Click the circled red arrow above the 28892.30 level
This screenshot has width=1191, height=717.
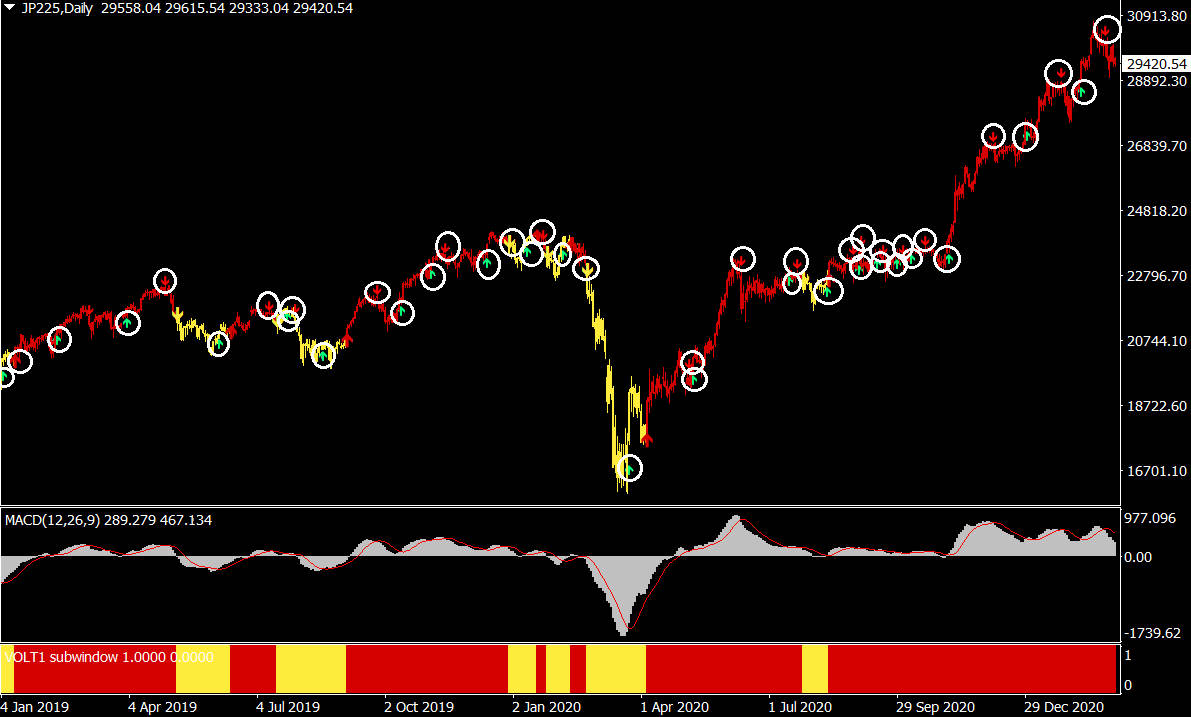point(1059,73)
